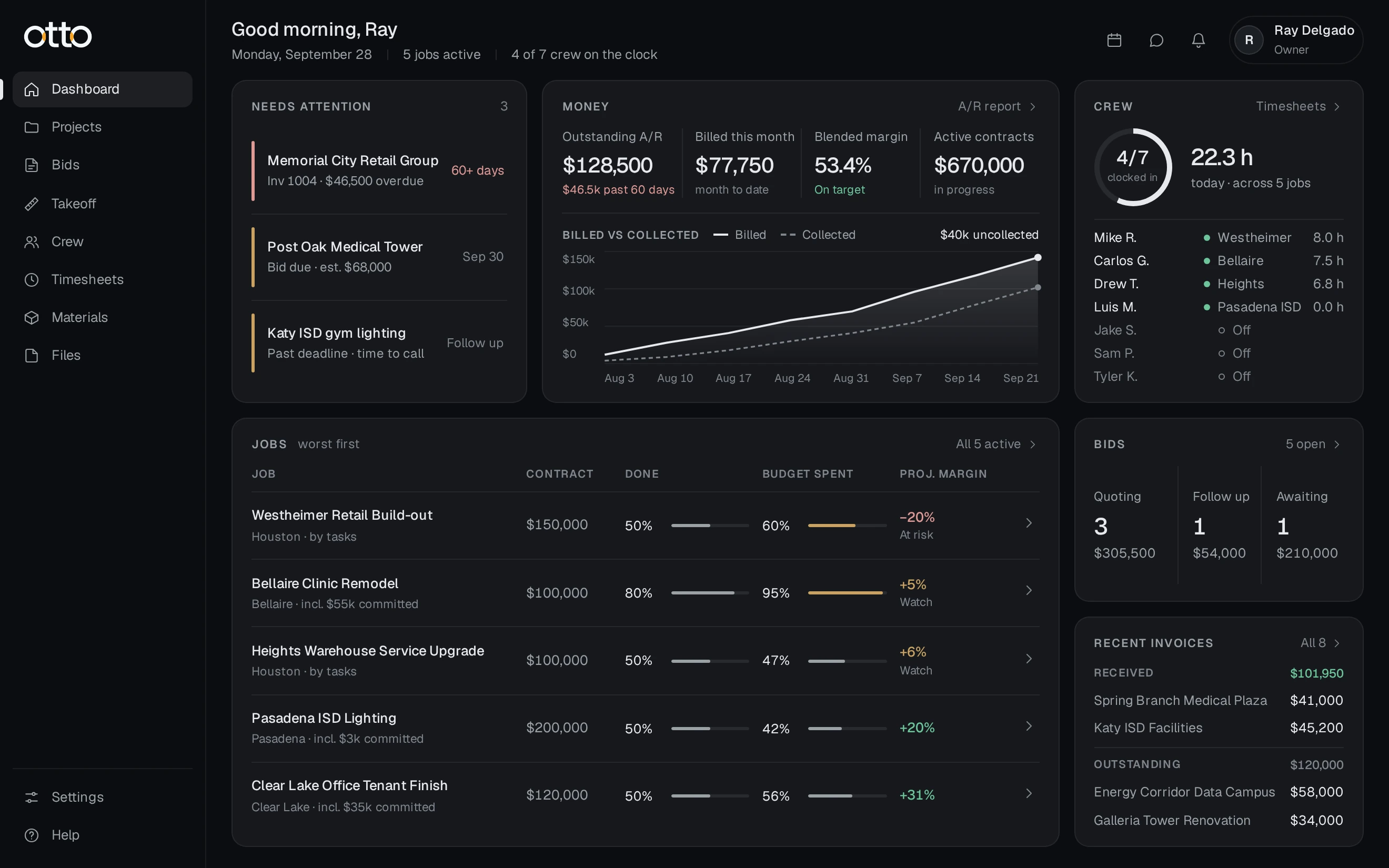Click the Projects folder icon
Screen dimensions: 1389x868
click(x=32, y=127)
